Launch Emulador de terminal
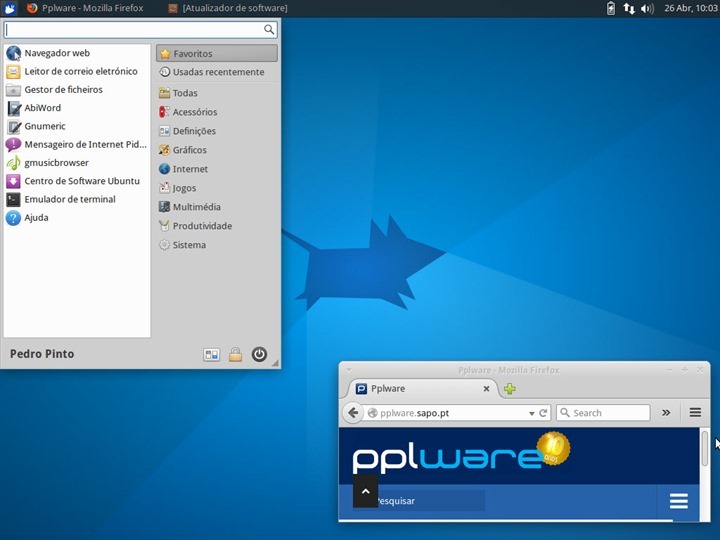Viewport: 720px width, 540px height. tap(77, 199)
